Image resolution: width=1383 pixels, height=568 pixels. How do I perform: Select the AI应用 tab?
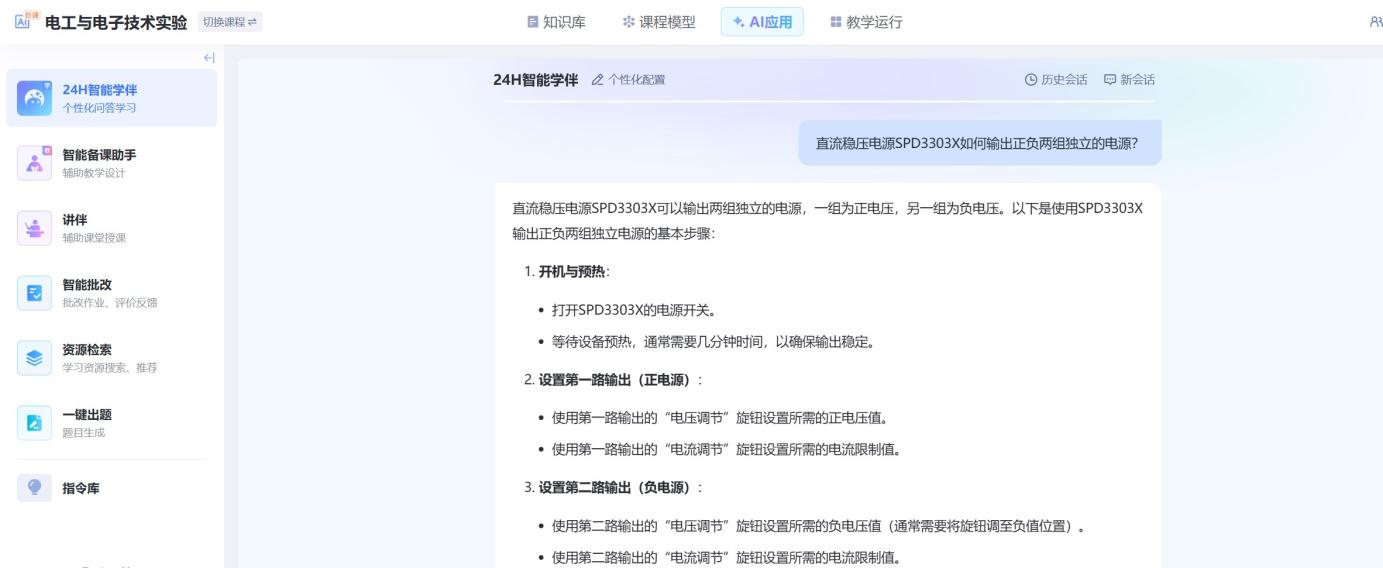(762, 22)
